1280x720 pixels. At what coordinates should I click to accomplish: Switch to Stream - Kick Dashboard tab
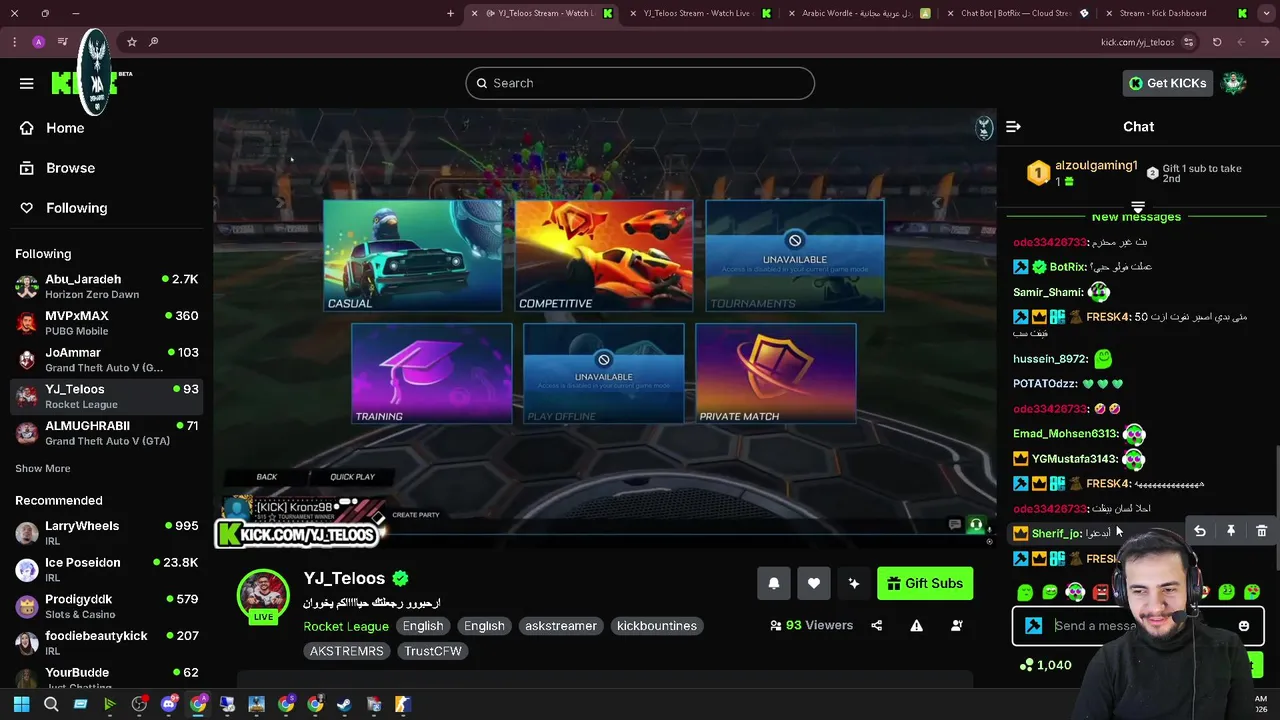pyautogui.click(x=1176, y=13)
